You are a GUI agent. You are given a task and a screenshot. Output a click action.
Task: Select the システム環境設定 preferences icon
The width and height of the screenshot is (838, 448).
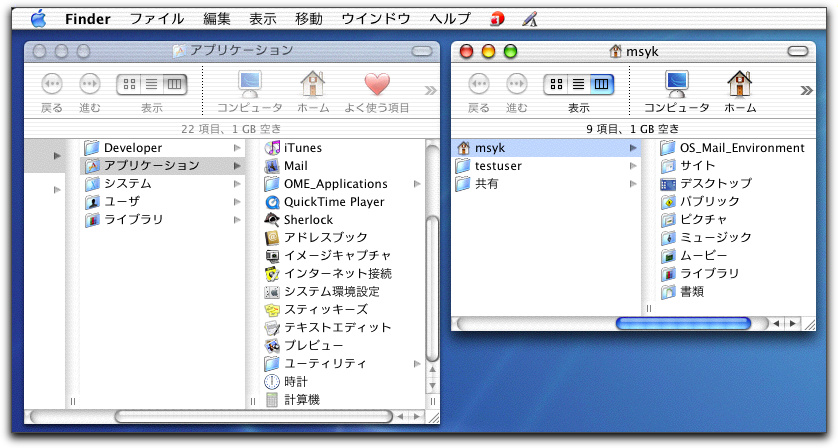point(272,292)
